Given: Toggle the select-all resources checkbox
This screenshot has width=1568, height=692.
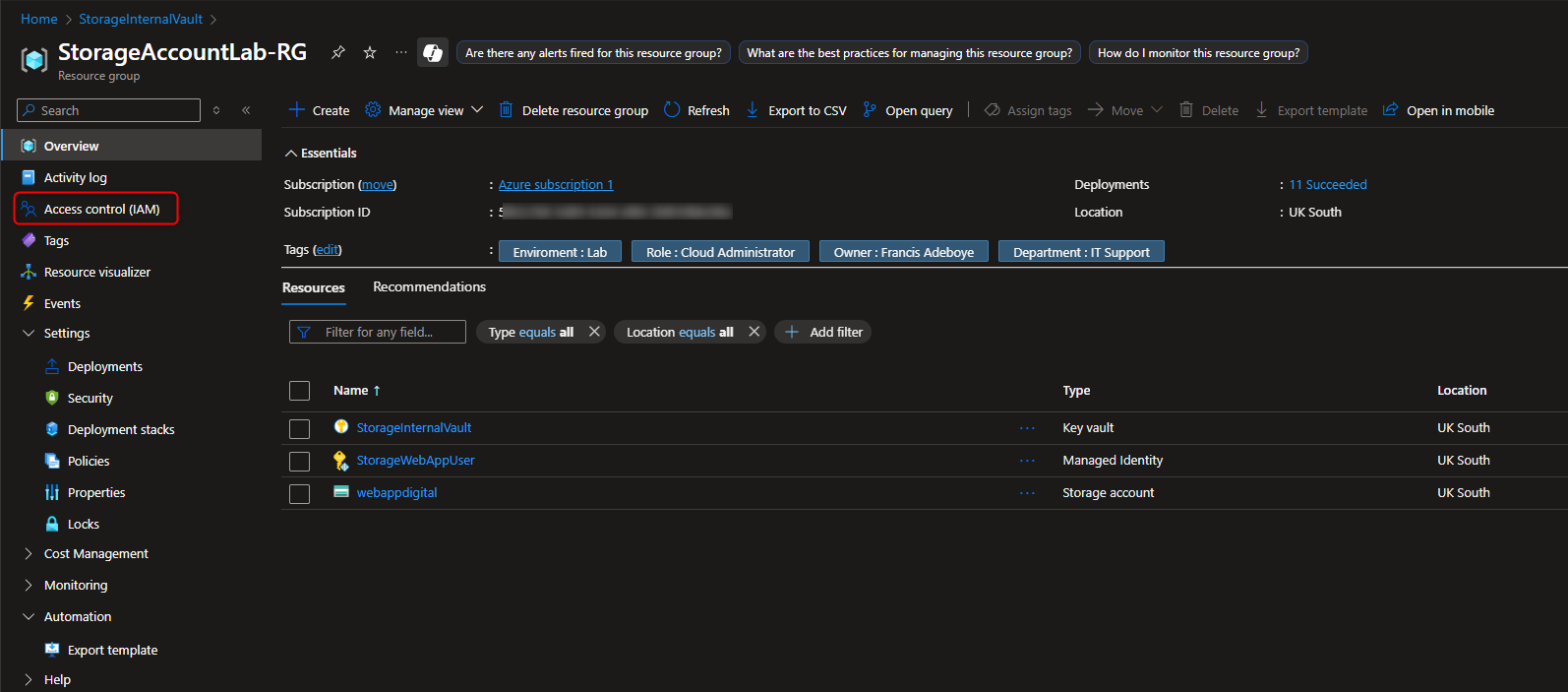Looking at the screenshot, I should point(300,391).
